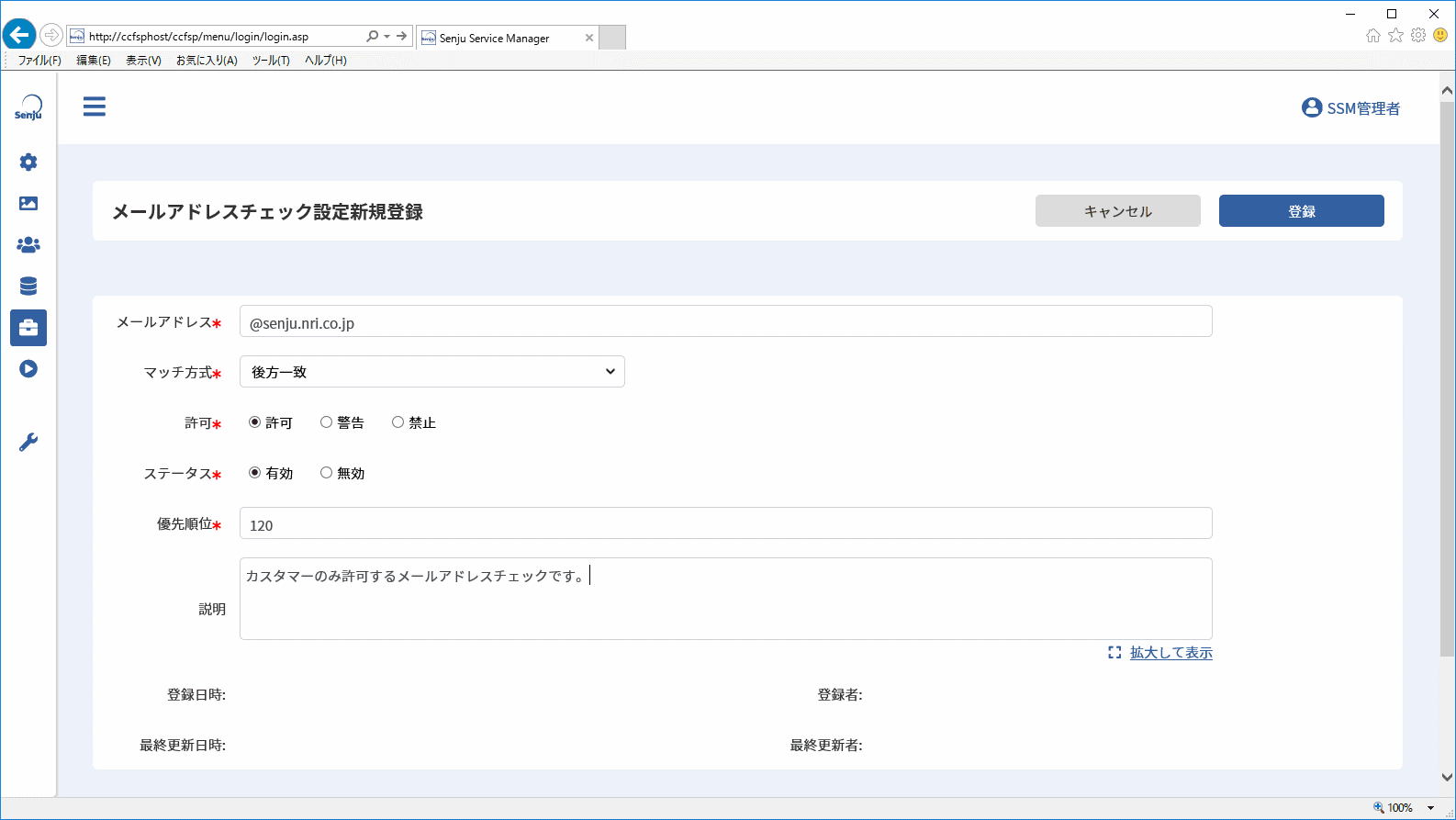Open the マッチ方式 dropdown

click(432, 372)
